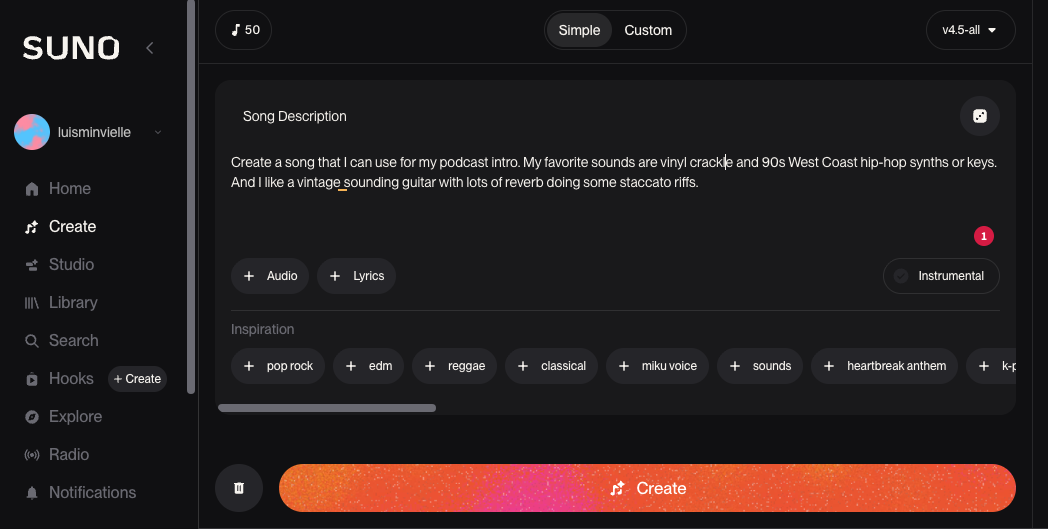Open the Radio page

pos(69,455)
